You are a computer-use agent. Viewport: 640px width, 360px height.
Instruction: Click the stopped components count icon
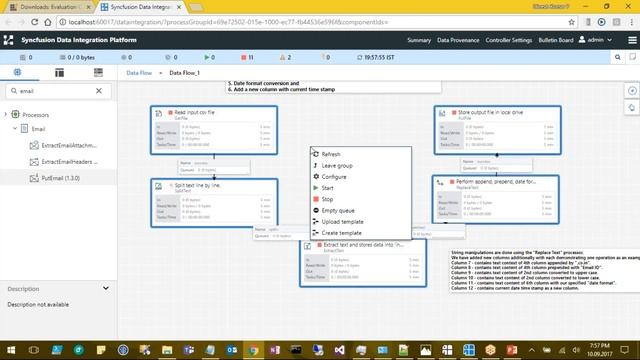tap(244, 58)
